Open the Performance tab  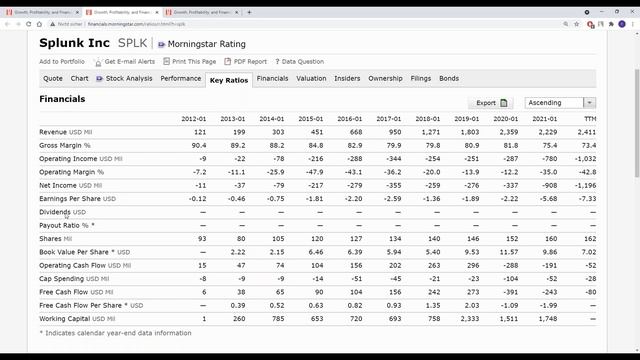(x=181, y=78)
